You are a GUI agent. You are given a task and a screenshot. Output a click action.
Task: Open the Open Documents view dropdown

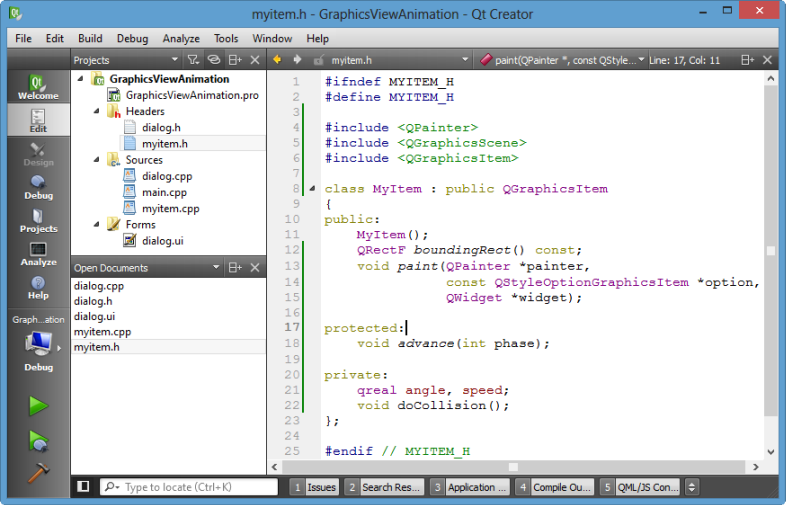pyautogui.click(x=216, y=267)
